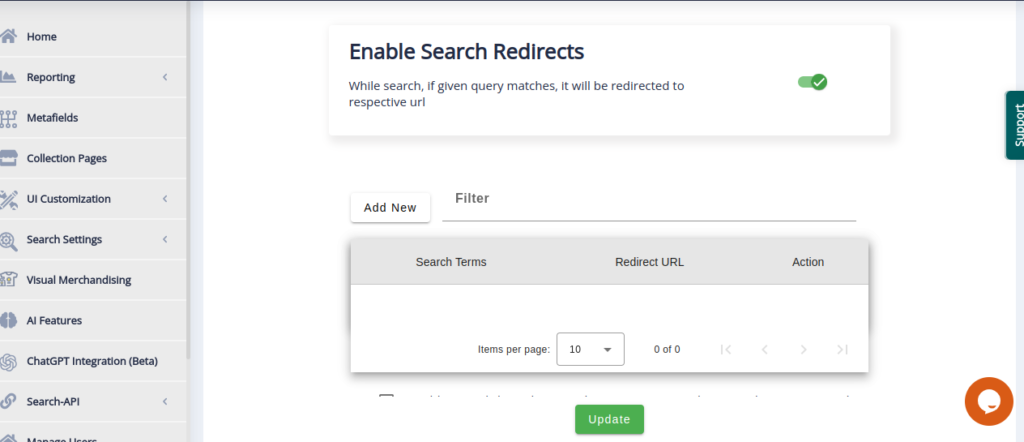Open the Items per page dropdown
The width and height of the screenshot is (1024, 442).
click(x=590, y=349)
